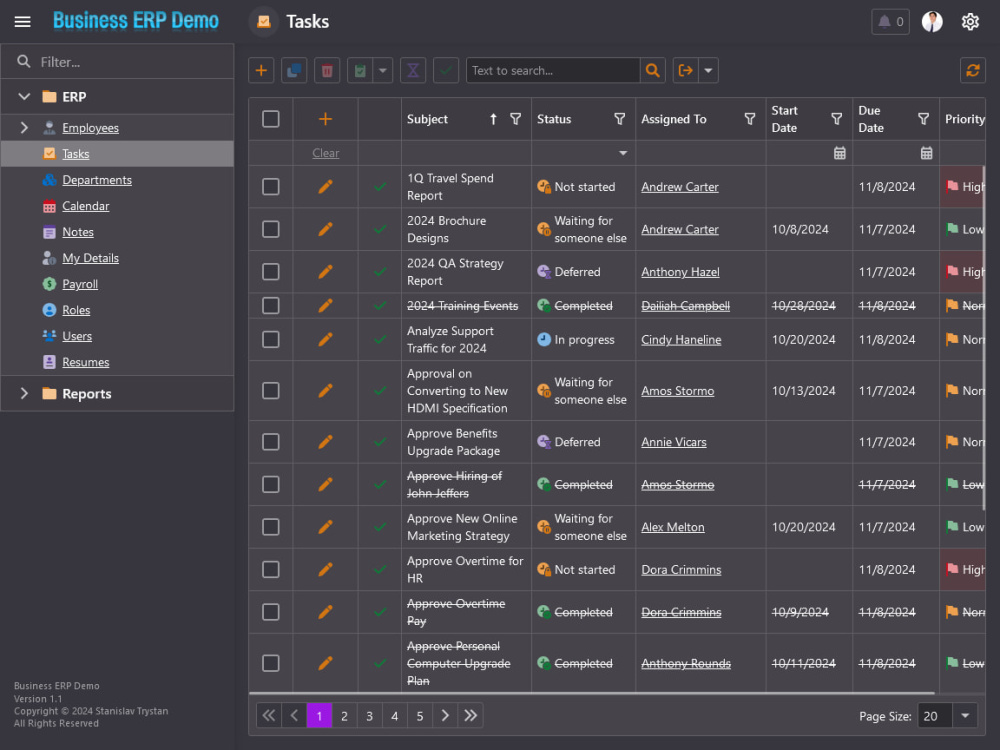Screen dimensions: 1000x750
Task: Click the set task status clipboard icon
Action: pos(360,70)
